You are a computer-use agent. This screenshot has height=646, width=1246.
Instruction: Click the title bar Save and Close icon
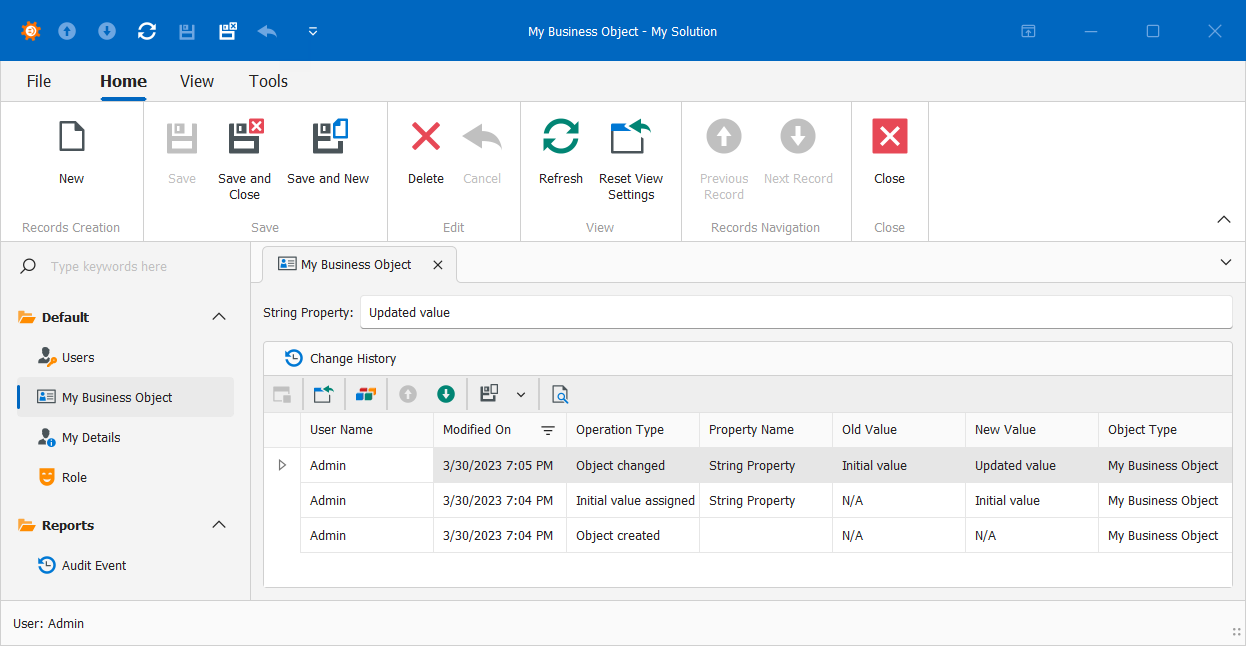click(x=228, y=31)
